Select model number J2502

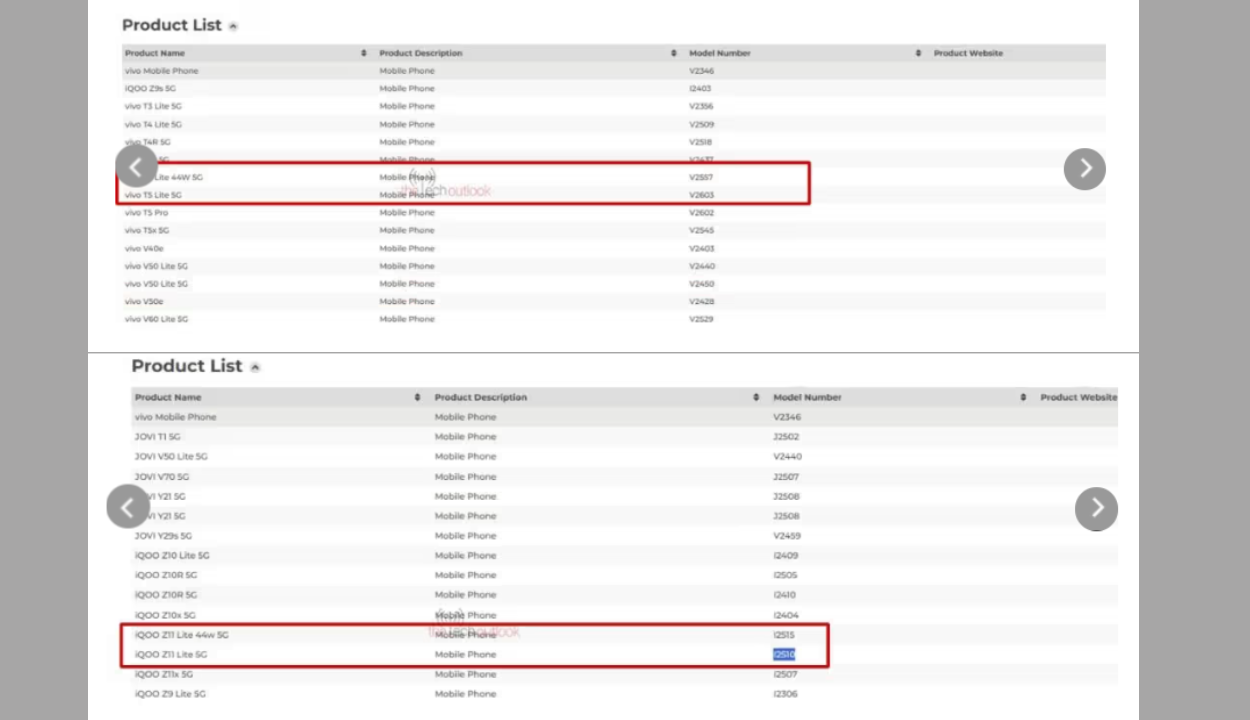tap(786, 437)
